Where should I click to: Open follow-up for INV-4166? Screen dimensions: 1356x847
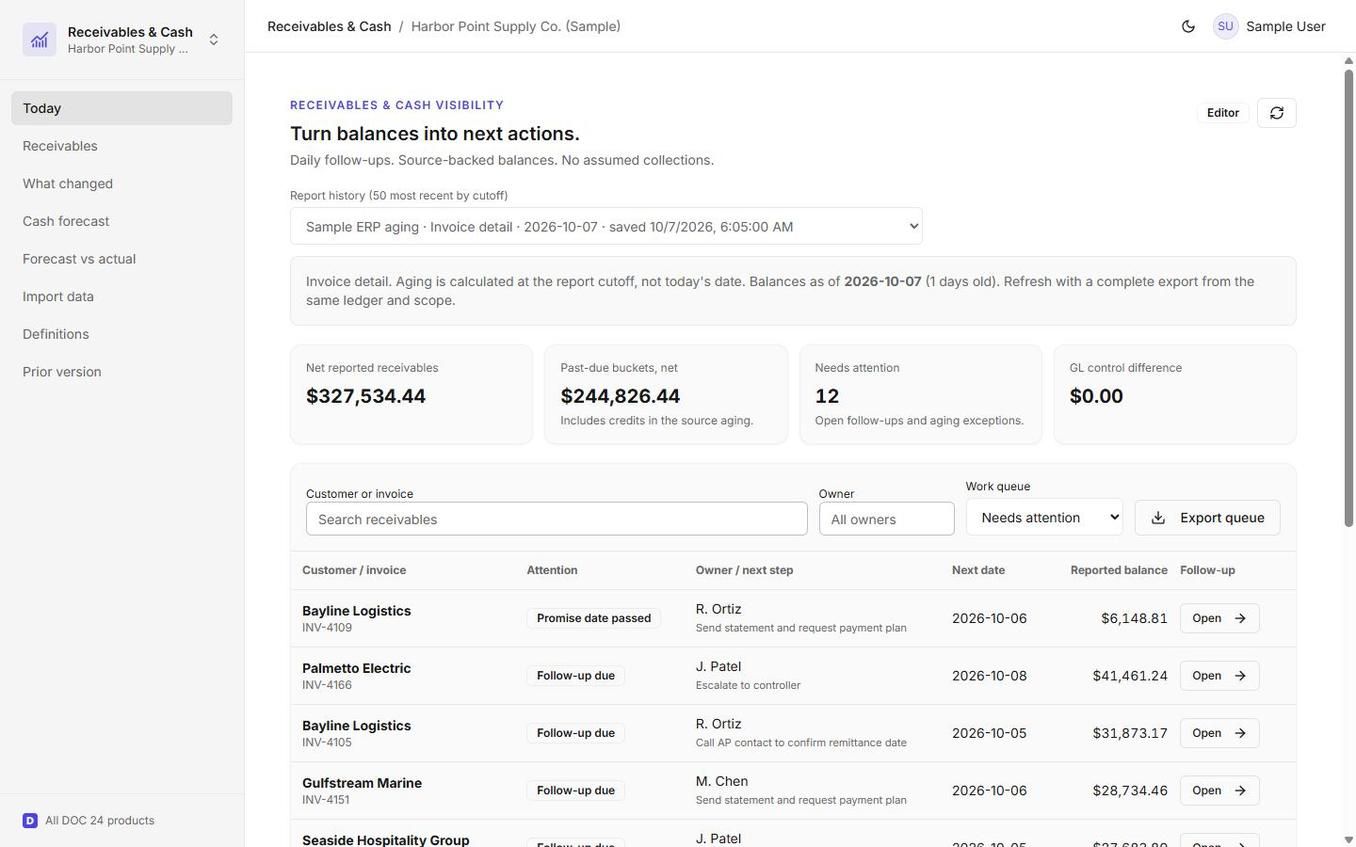[x=1220, y=676]
